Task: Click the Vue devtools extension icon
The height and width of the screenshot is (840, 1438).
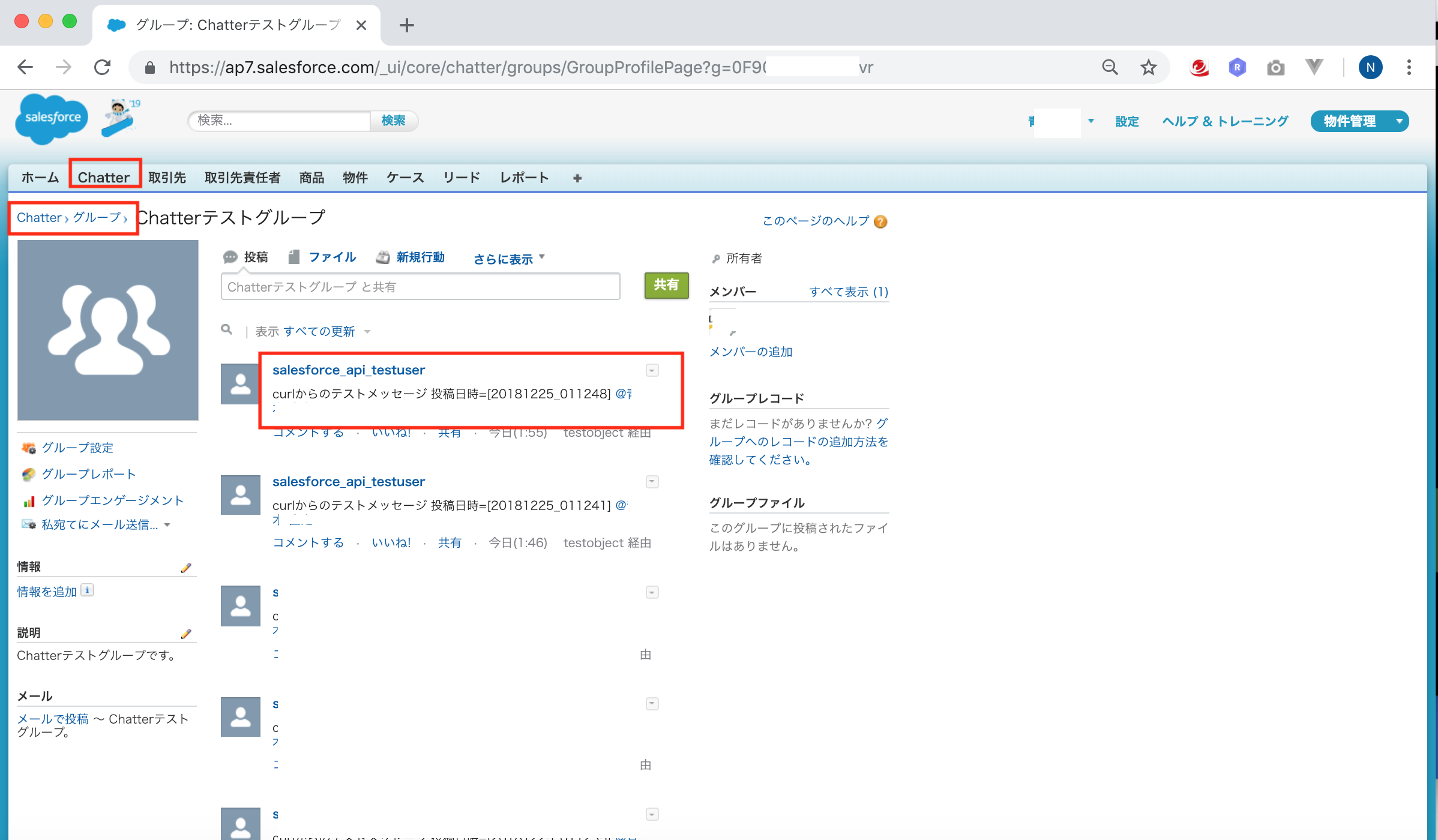Action: point(1314,67)
